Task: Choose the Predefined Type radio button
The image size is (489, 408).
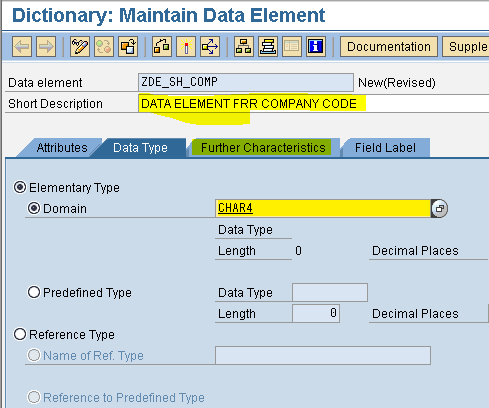Action: (34, 292)
